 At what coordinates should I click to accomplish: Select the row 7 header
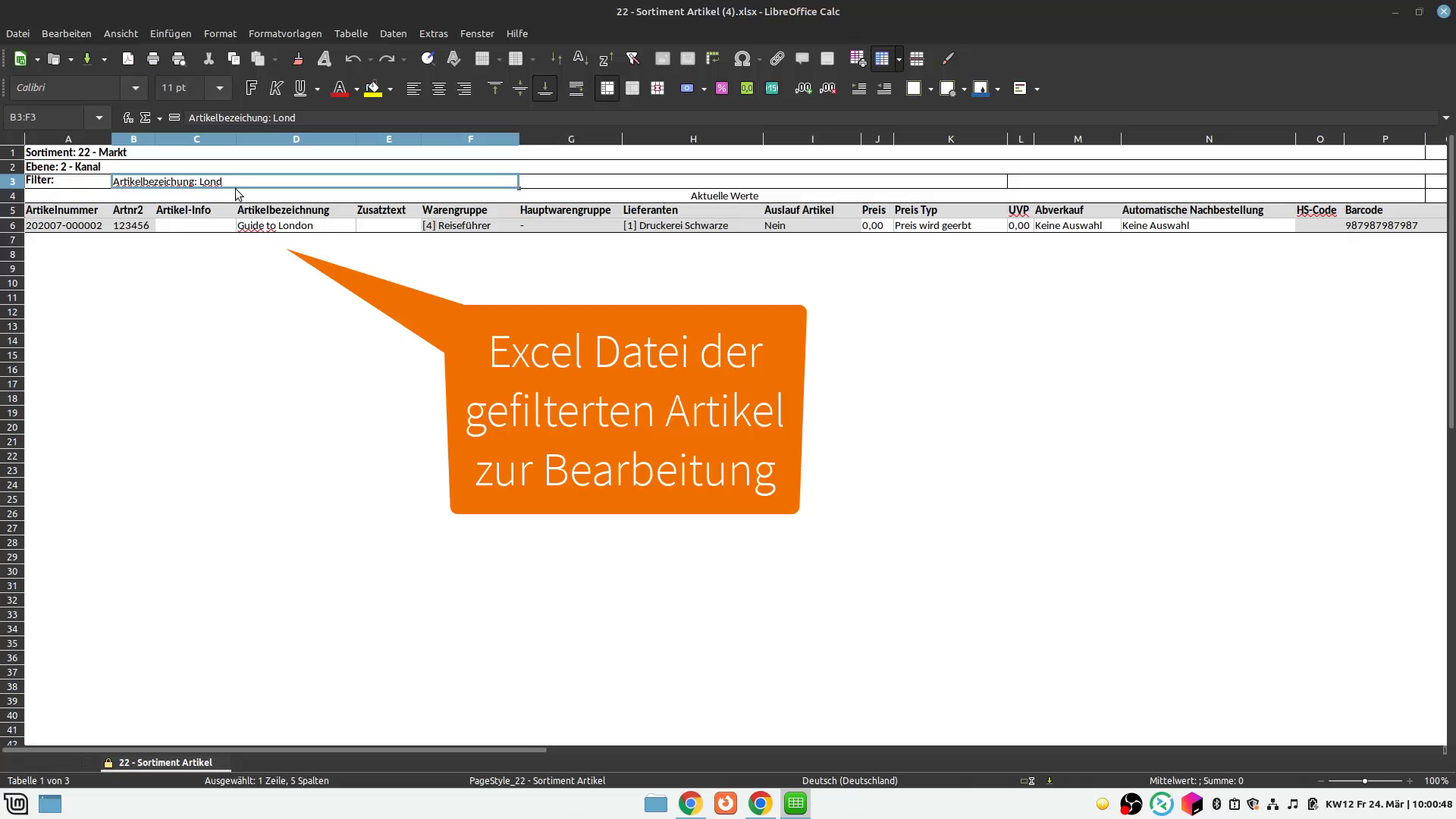[12, 240]
